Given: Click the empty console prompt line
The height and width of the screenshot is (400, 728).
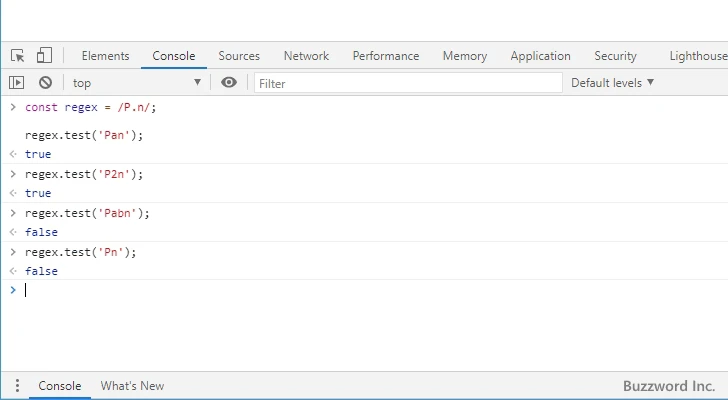Looking at the screenshot, I should coord(300,290).
